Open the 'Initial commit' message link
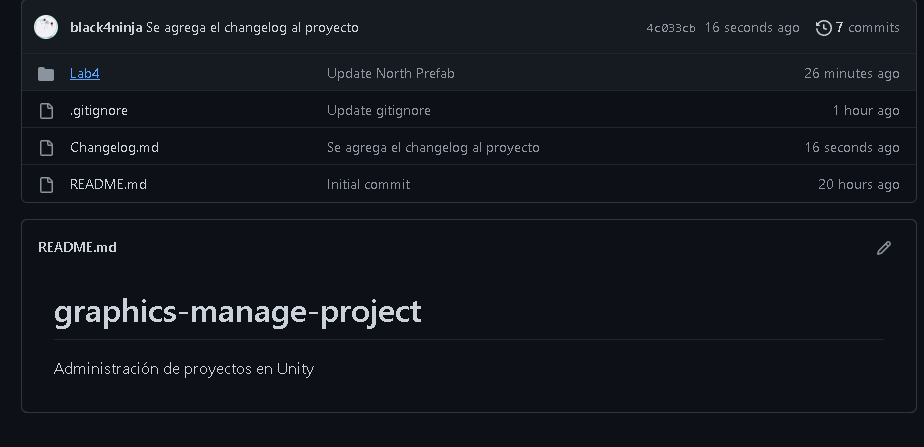924x447 pixels. click(x=368, y=185)
